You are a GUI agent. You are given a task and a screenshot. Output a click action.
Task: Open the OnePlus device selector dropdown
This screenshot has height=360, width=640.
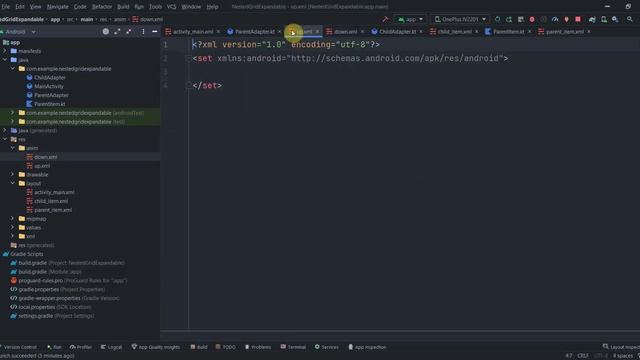pos(460,19)
